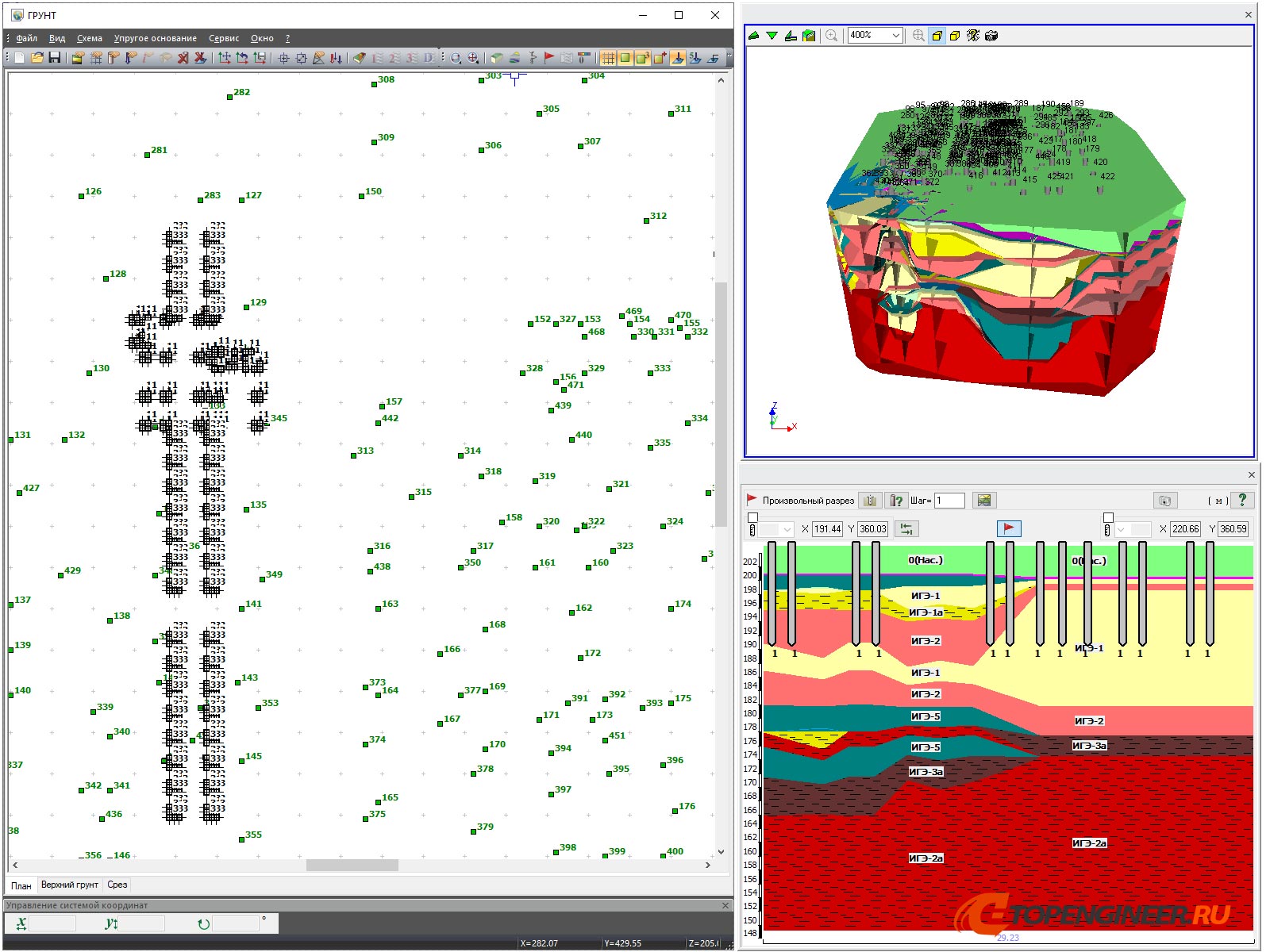Check the left section point checkbox

pos(752,517)
